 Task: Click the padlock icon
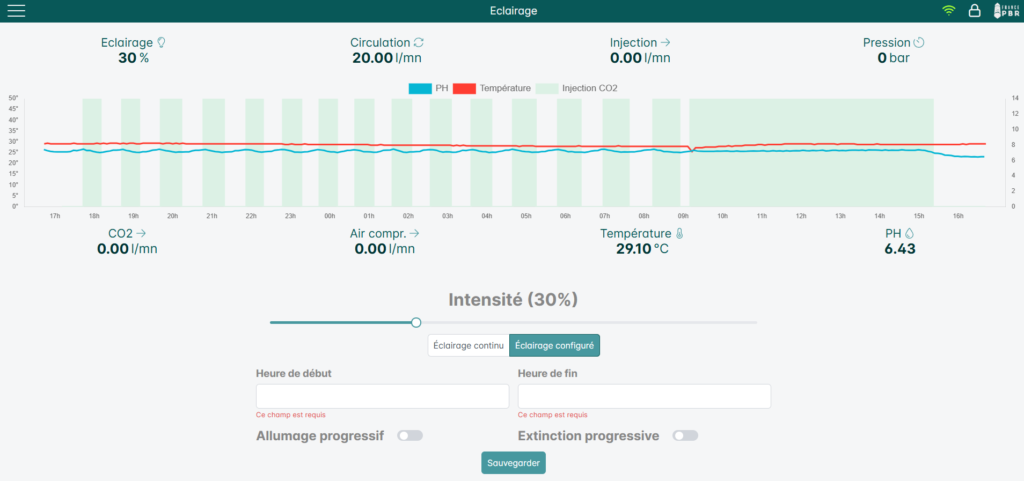coord(974,10)
